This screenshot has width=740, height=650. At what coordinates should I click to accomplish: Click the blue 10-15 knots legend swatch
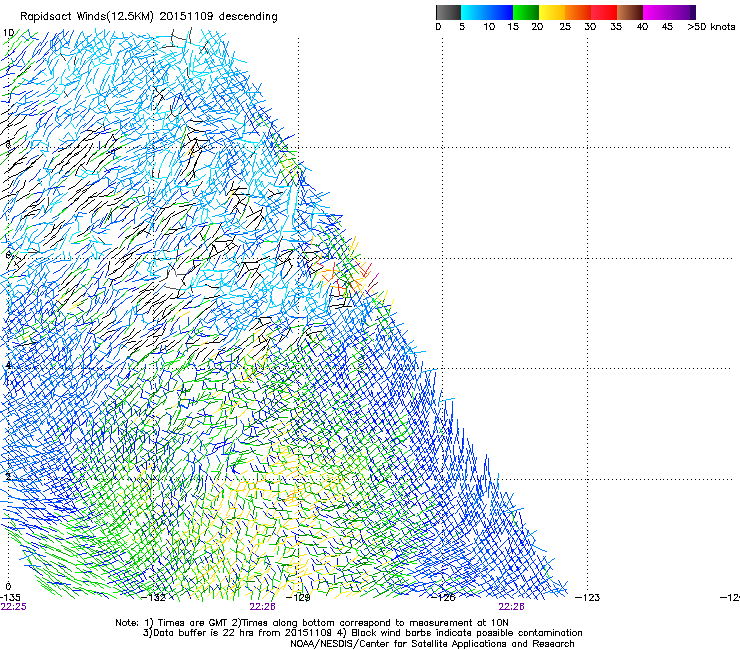pyautogui.click(x=500, y=12)
